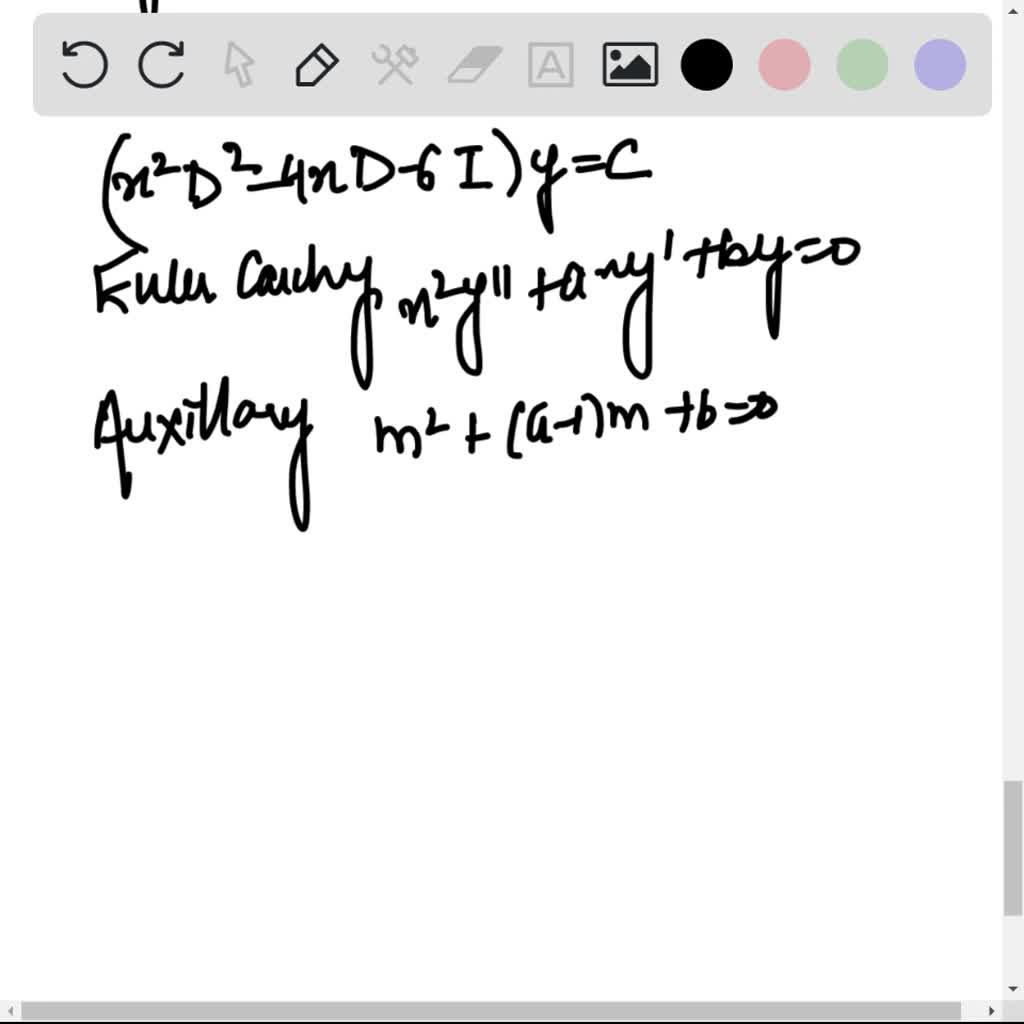Select the black ink color
This screenshot has height=1024, width=1024.
coord(707,64)
